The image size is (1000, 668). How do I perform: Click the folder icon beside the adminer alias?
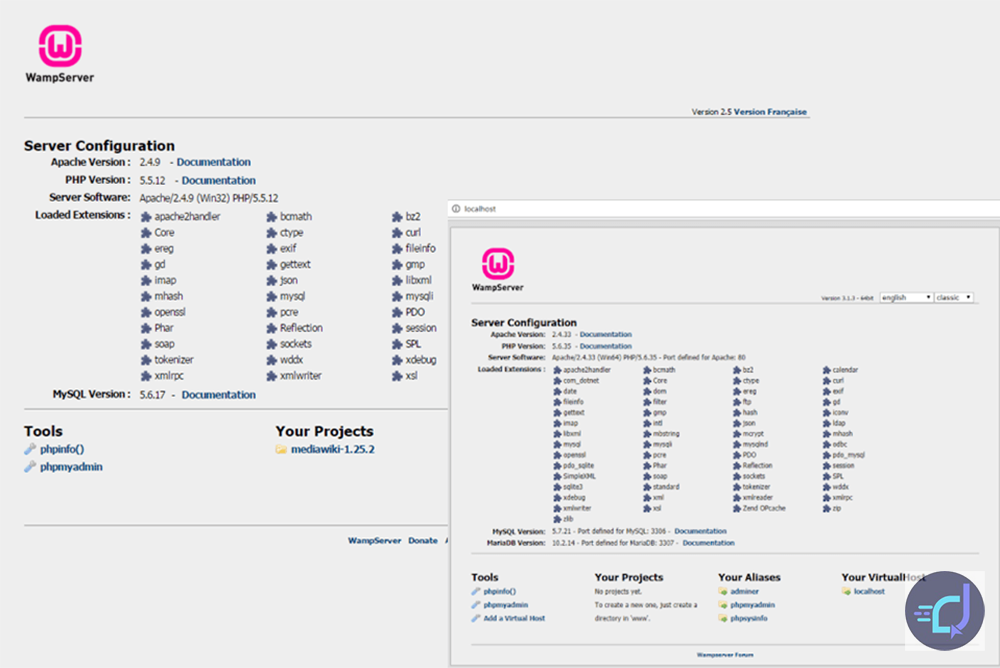pyautogui.click(x=723, y=591)
